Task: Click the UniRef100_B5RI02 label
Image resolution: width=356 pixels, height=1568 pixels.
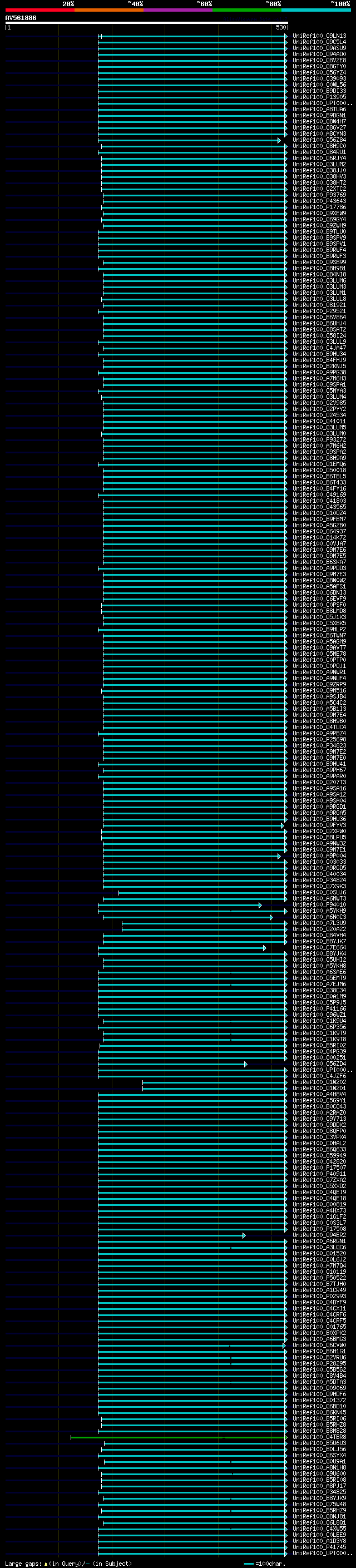Action: pyautogui.click(x=319, y=1046)
